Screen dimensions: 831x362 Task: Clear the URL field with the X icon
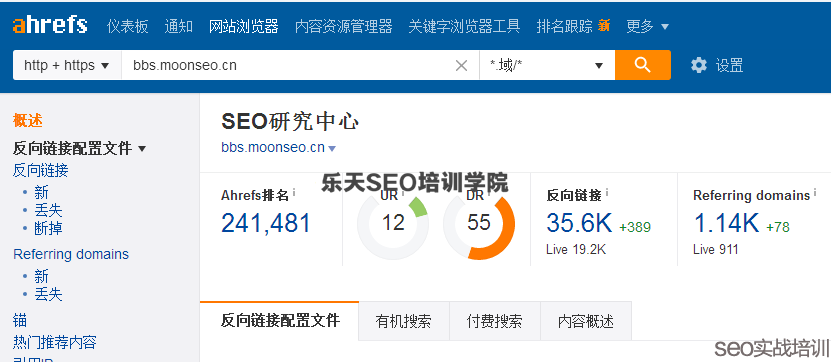[x=462, y=66]
